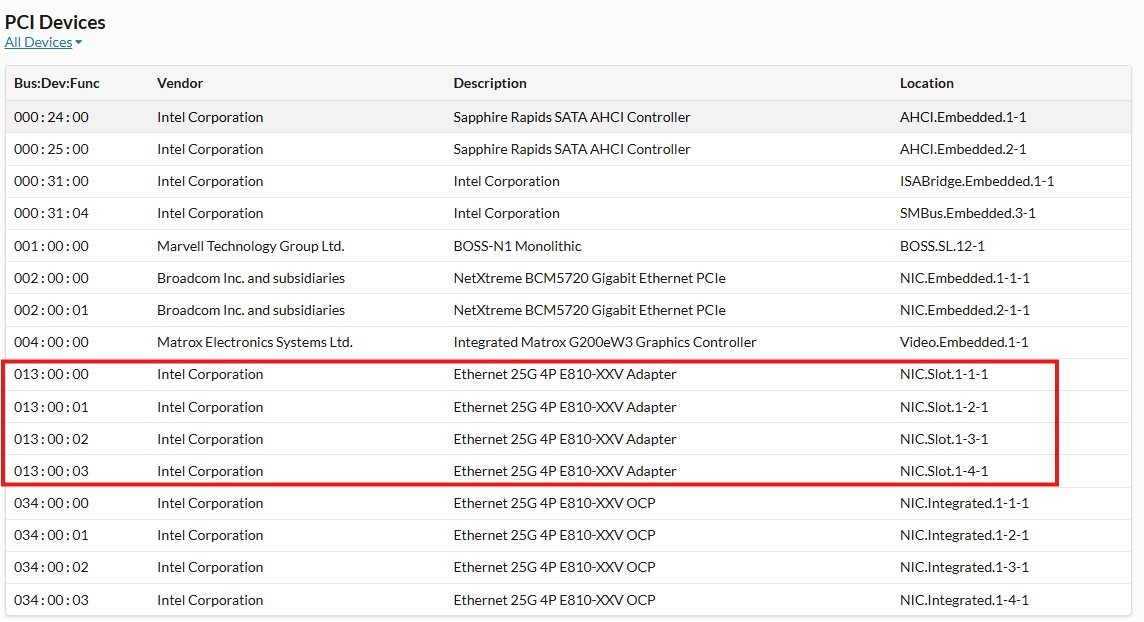Select bus address 002:00:00
1144x622 pixels.
coord(51,279)
